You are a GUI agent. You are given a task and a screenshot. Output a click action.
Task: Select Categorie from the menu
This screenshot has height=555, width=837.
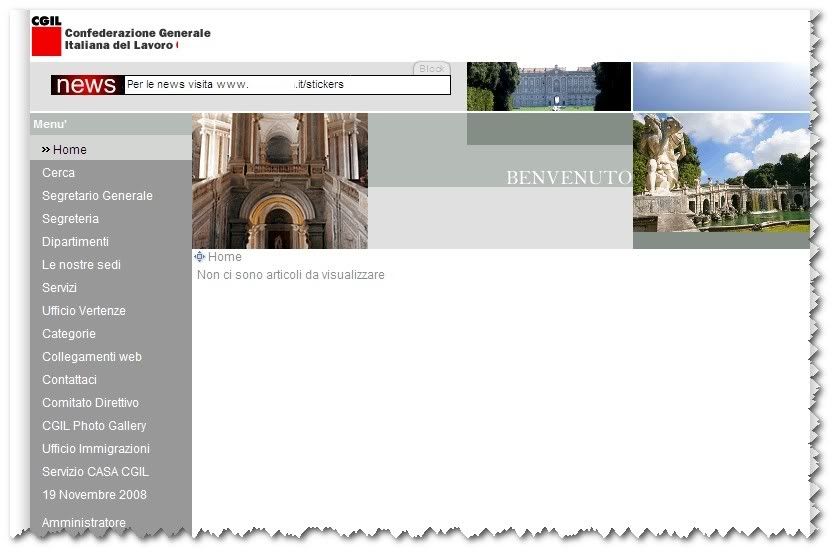(x=69, y=334)
